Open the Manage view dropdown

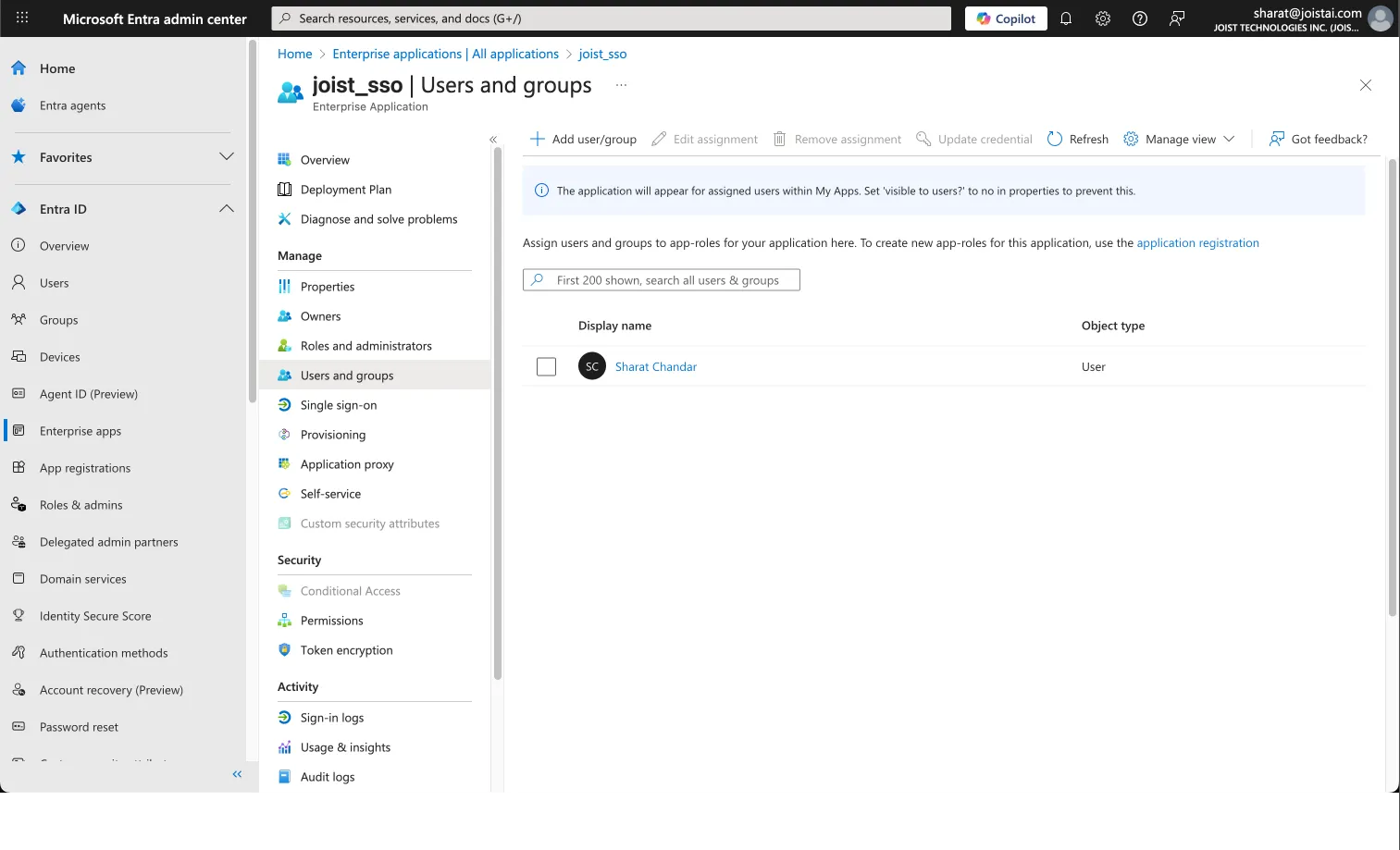pyautogui.click(x=1179, y=139)
